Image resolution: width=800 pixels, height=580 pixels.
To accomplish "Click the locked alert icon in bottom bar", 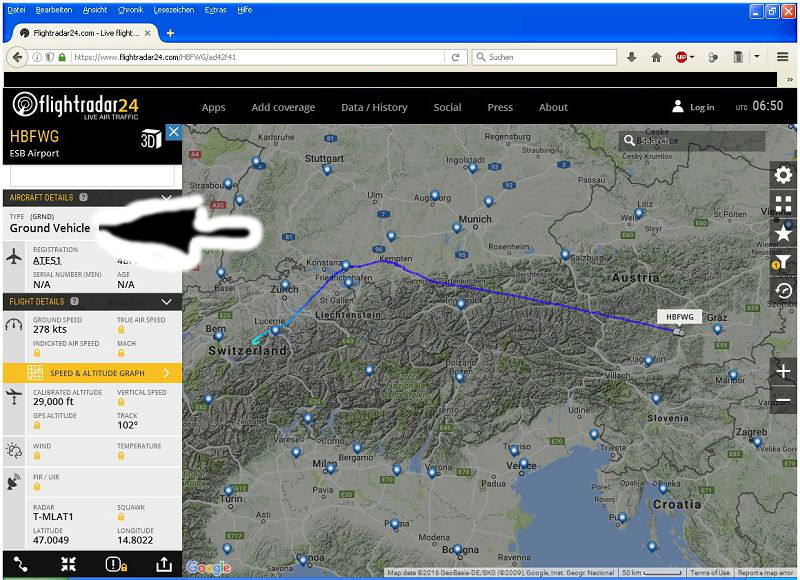I will point(116,564).
